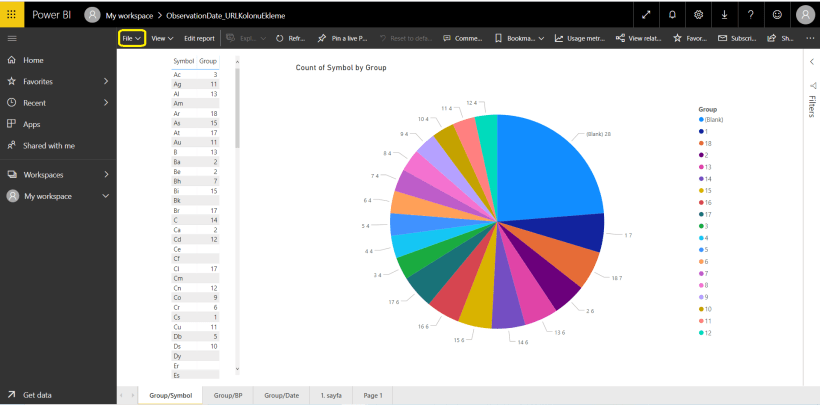
Task: Open the File dropdown menu
Action: [x=132, y=38]
